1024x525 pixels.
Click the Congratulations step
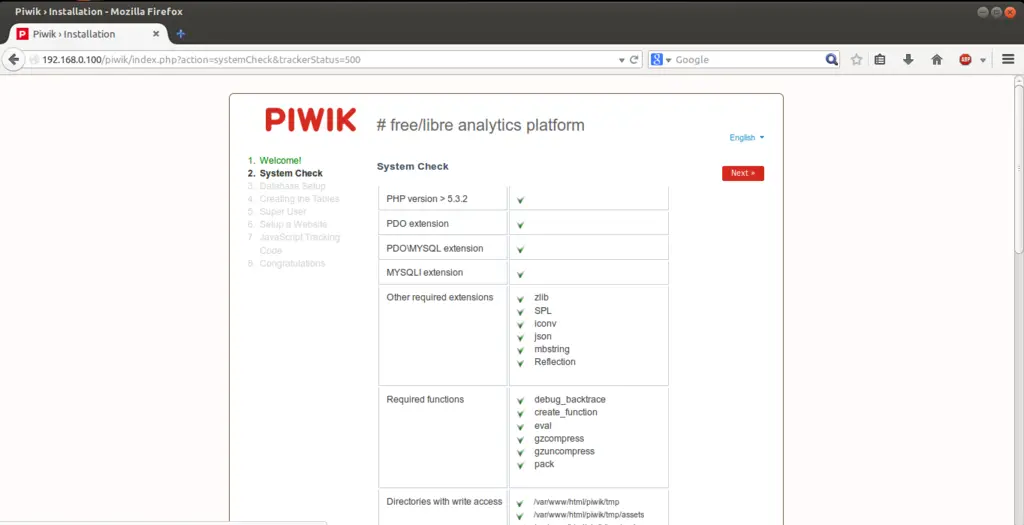point(292,263)
